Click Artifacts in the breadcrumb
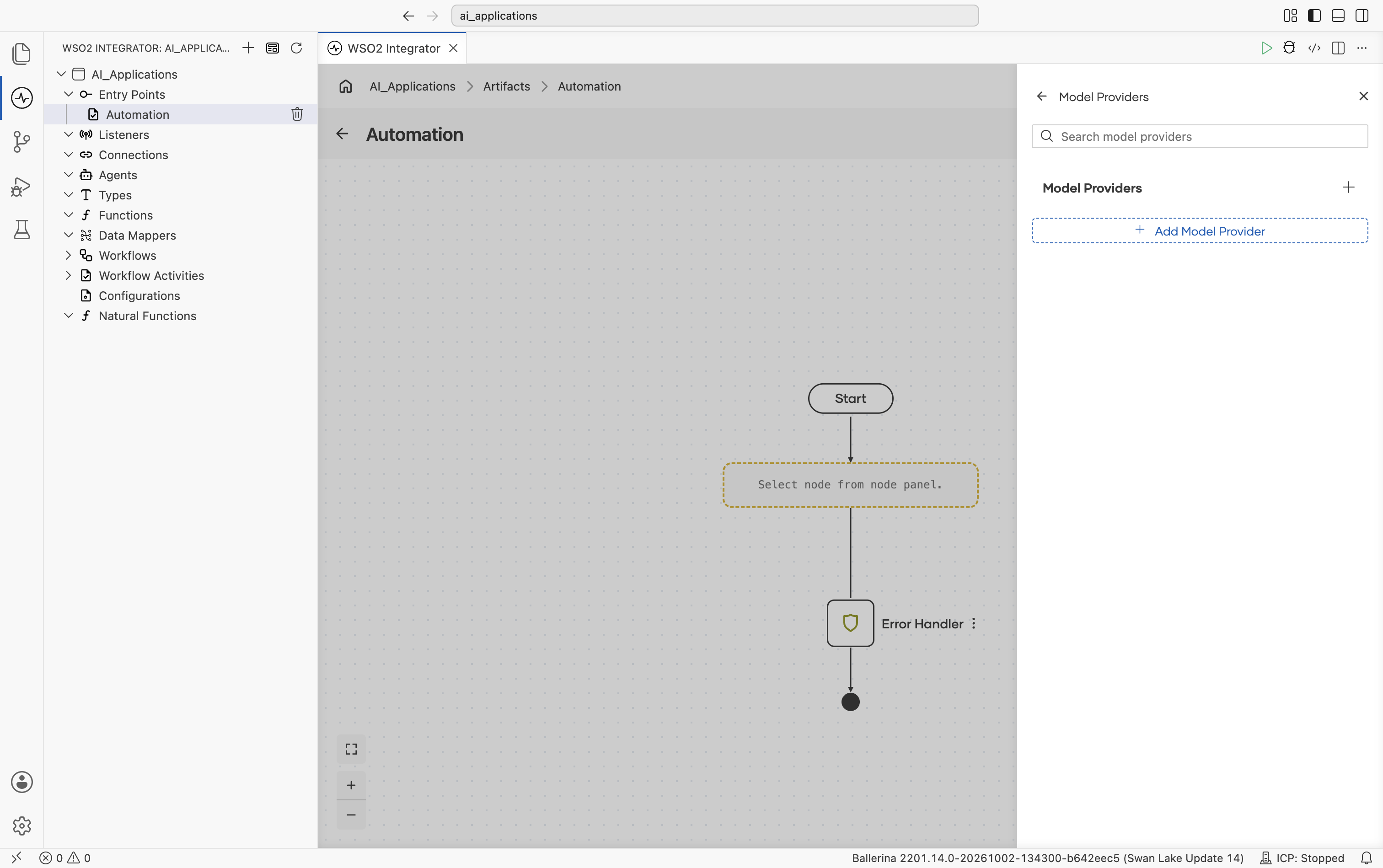The height and width of the screenshot is (868, 1383). tap(506, 86)
